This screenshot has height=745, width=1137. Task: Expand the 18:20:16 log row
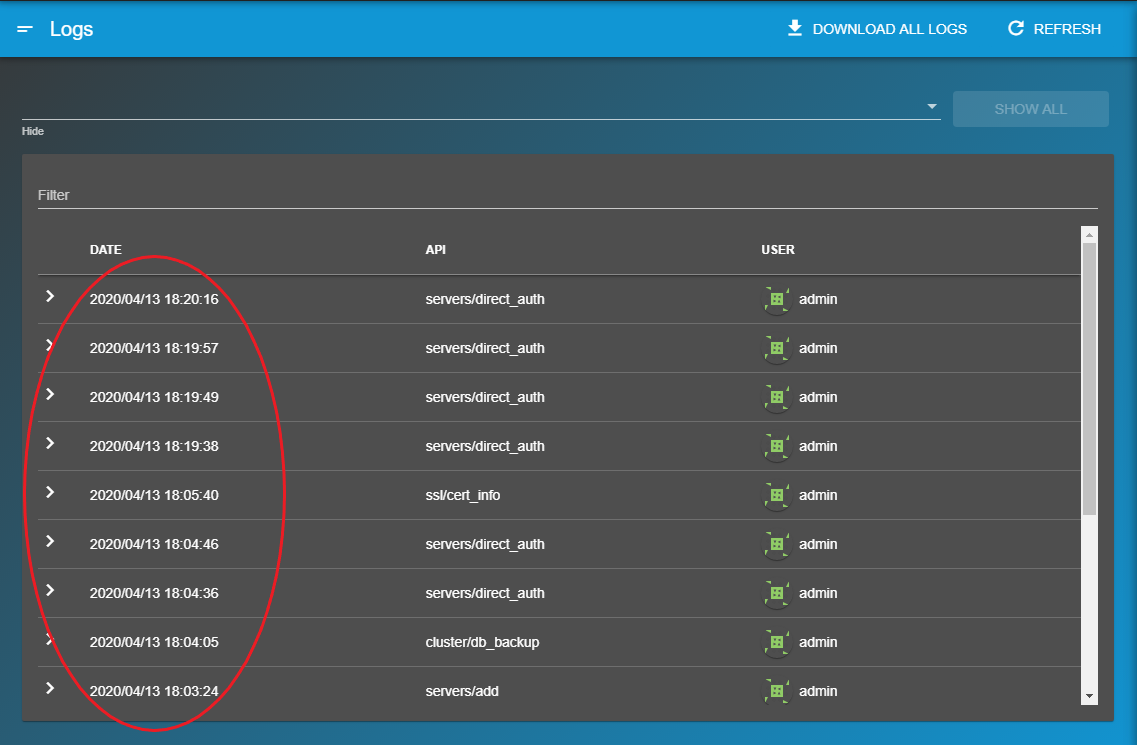[50, 296]
